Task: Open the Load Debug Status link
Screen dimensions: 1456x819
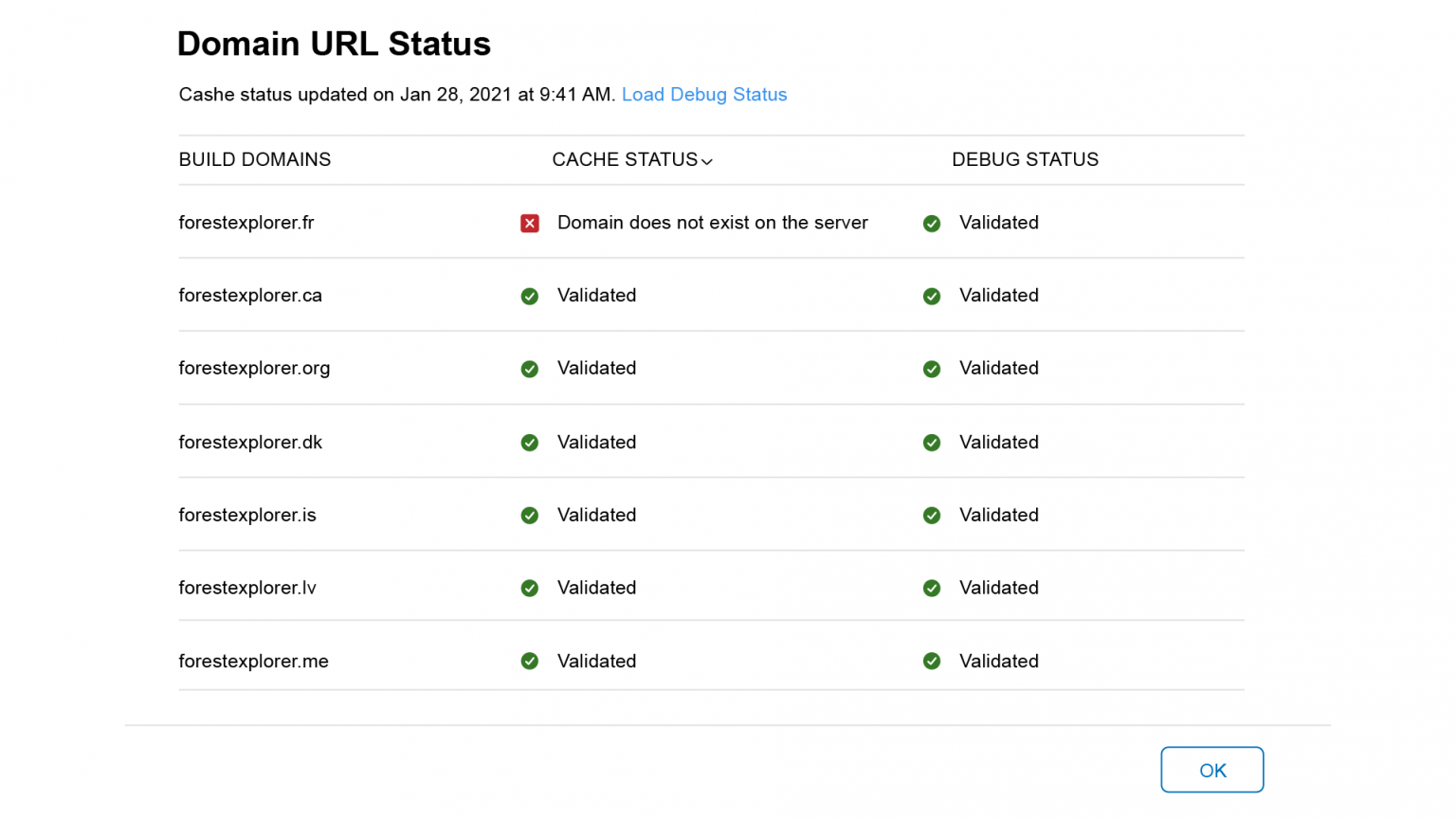Action: click(704, 95)
